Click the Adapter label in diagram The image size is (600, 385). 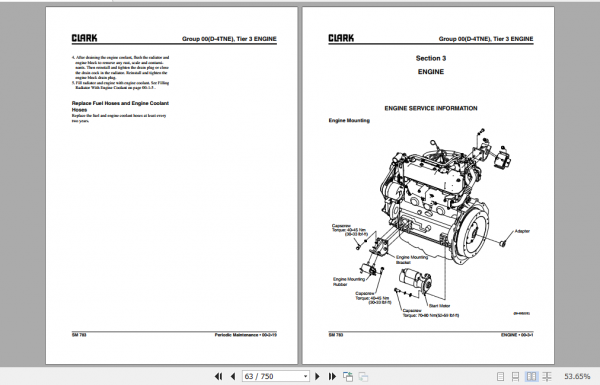[522, 231]
